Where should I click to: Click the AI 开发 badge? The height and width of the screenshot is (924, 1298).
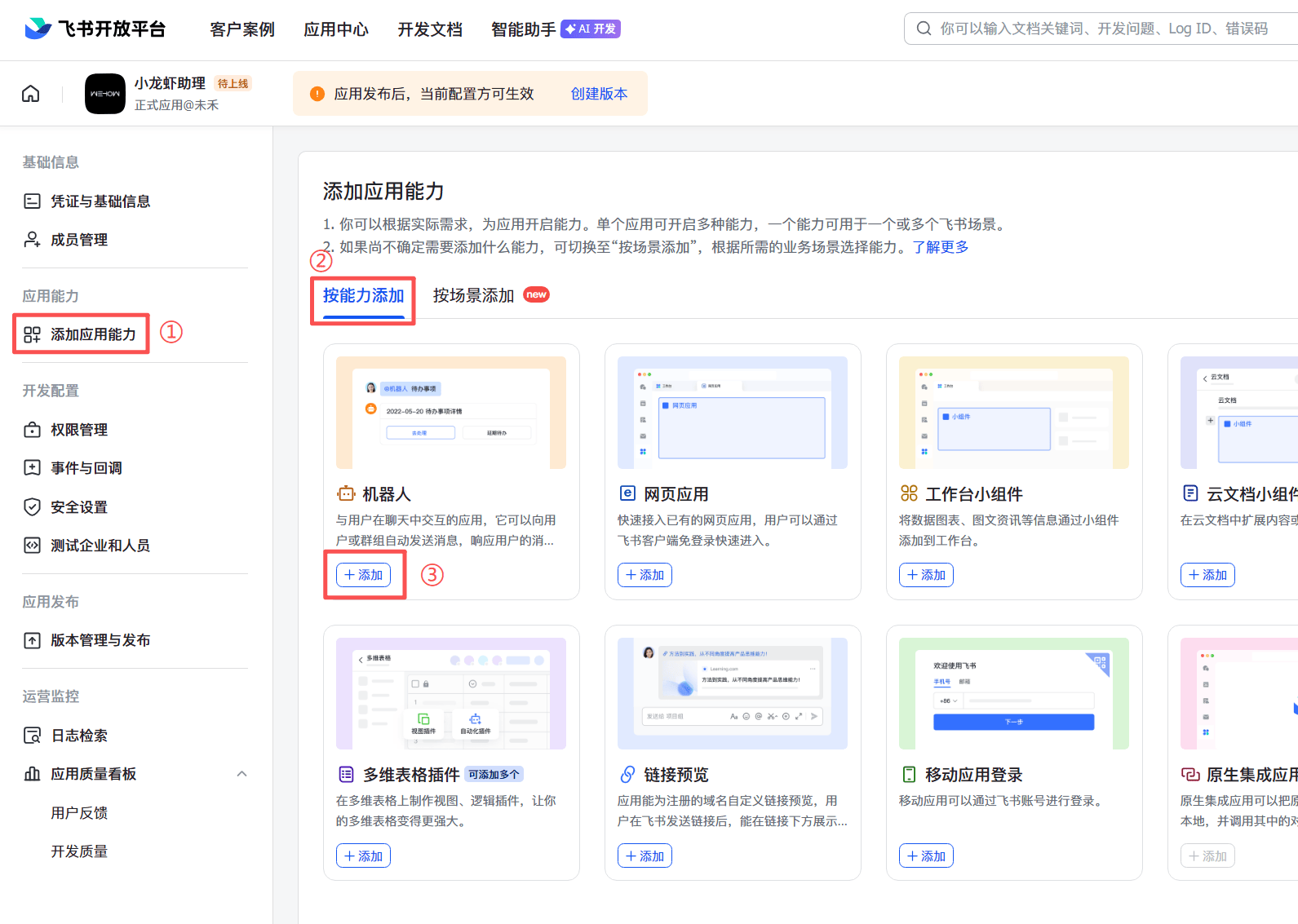[x=591, y=29]
